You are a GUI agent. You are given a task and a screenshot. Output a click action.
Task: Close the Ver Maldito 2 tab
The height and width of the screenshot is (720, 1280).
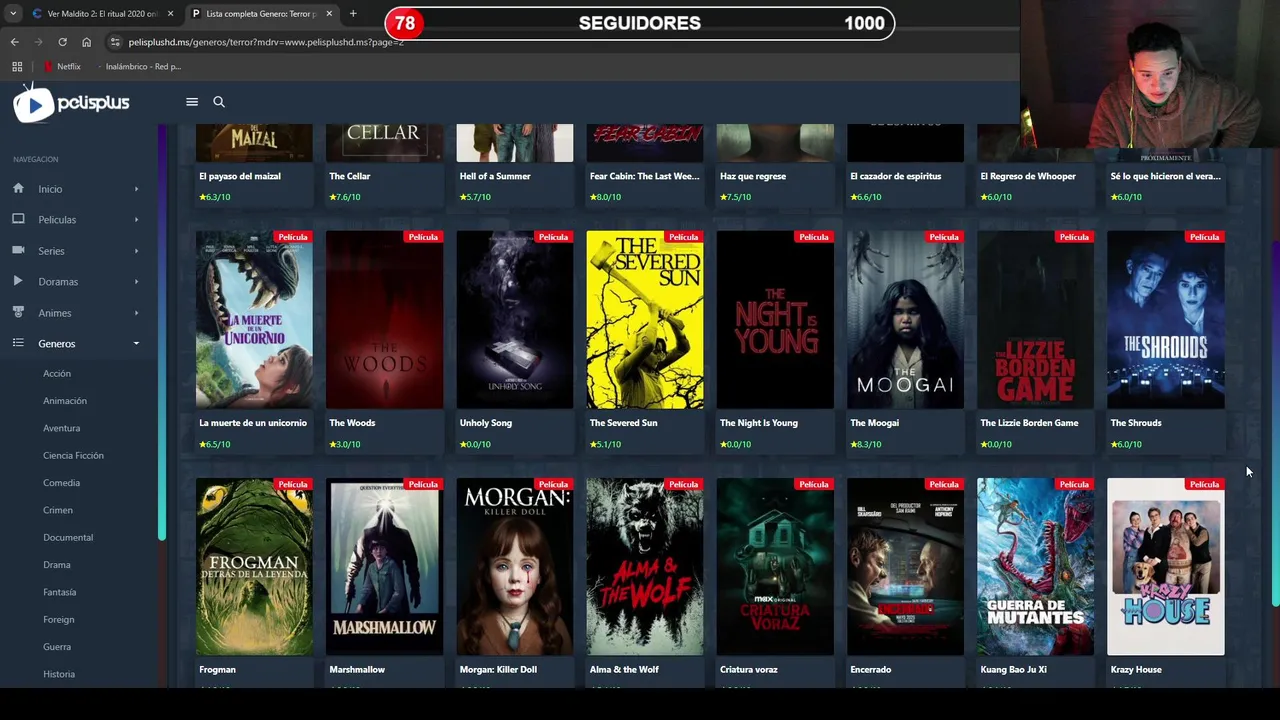(x=171, y=14)
